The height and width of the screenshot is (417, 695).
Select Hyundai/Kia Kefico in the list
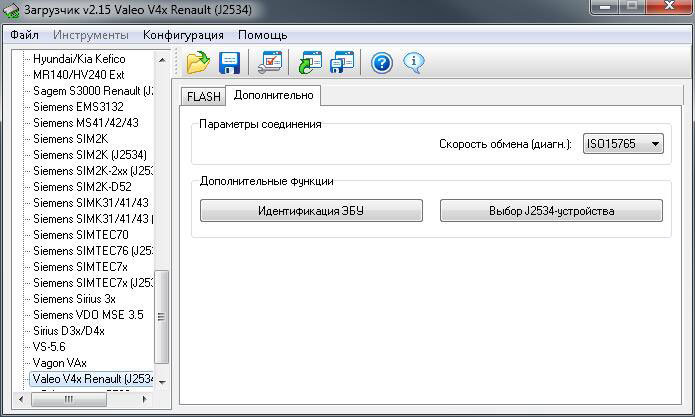(x=79, y=59)
